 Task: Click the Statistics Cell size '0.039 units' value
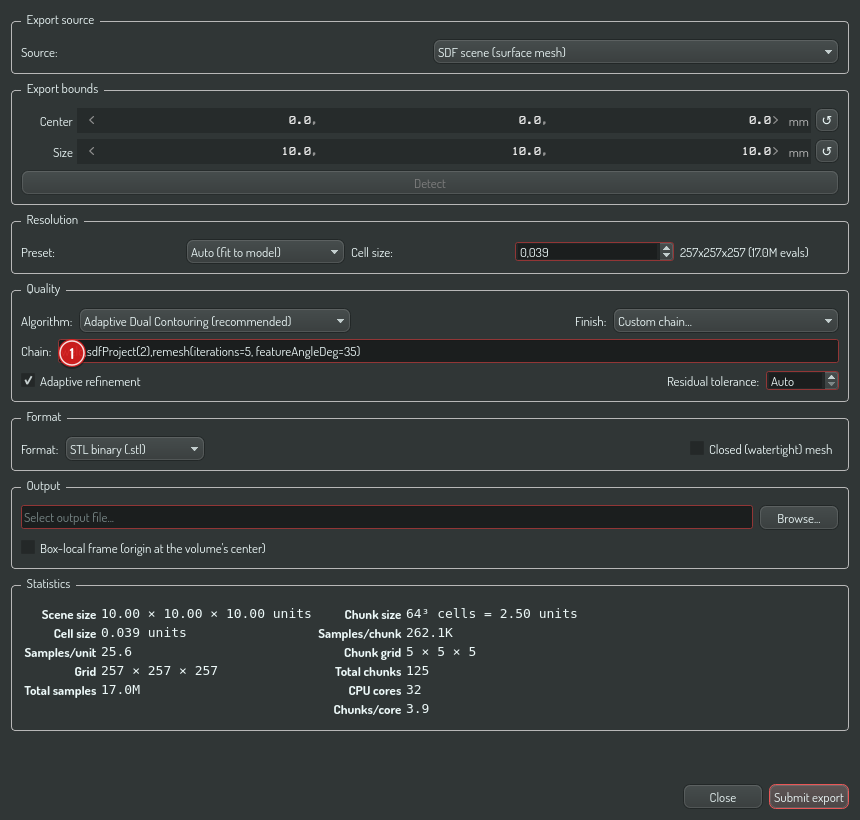pyautogui.click(x=144, y=633)
